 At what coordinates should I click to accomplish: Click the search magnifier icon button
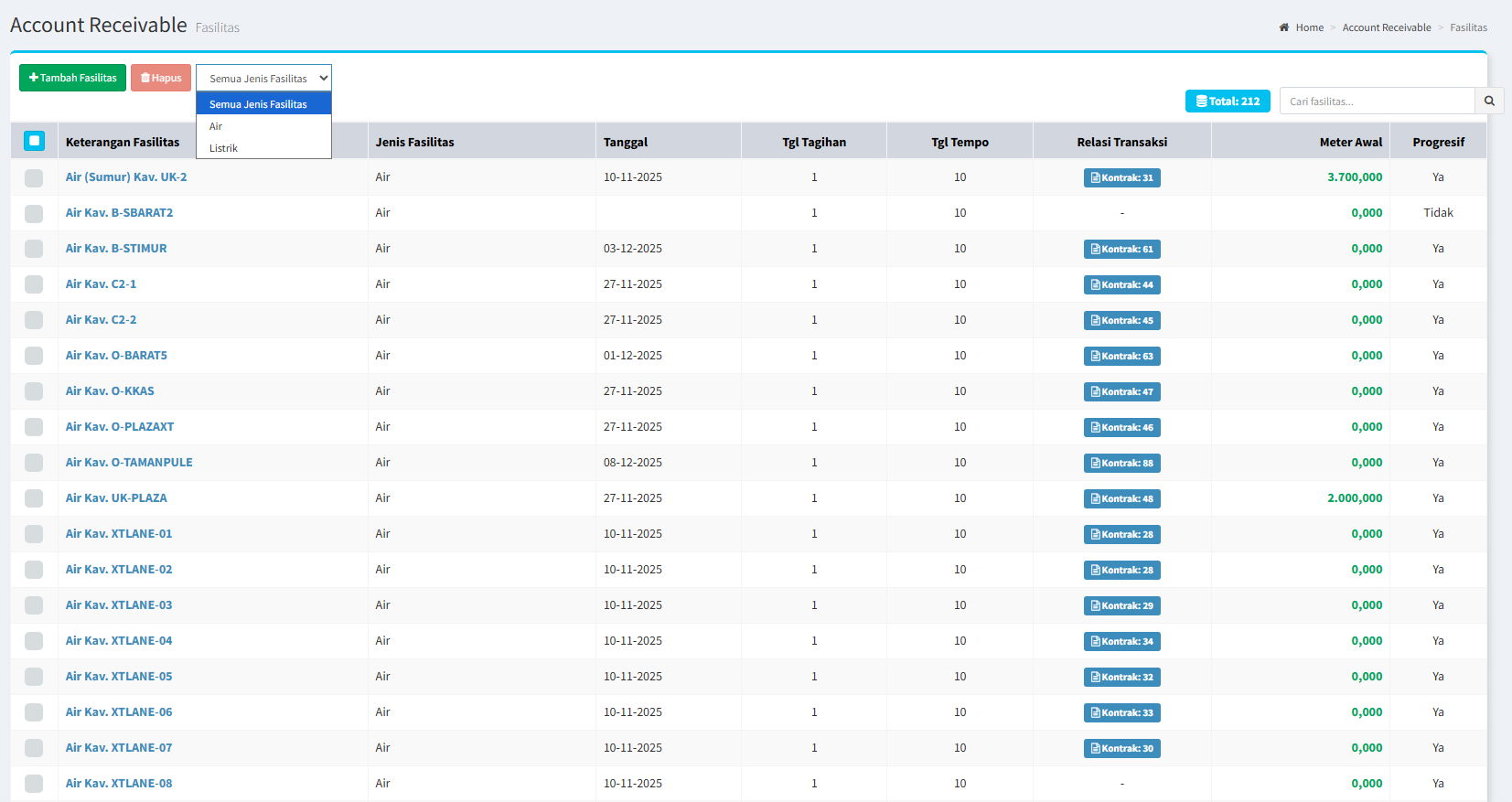click(x=1489, y=101)
